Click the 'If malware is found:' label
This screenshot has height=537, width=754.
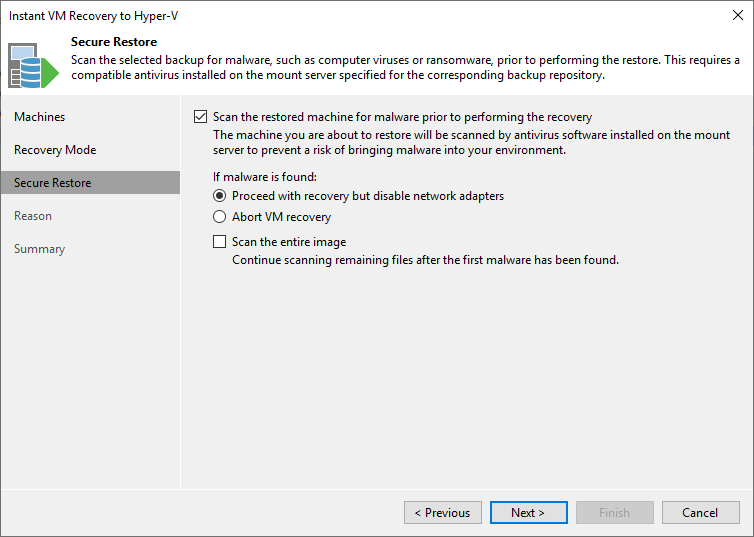pos(265,177)
